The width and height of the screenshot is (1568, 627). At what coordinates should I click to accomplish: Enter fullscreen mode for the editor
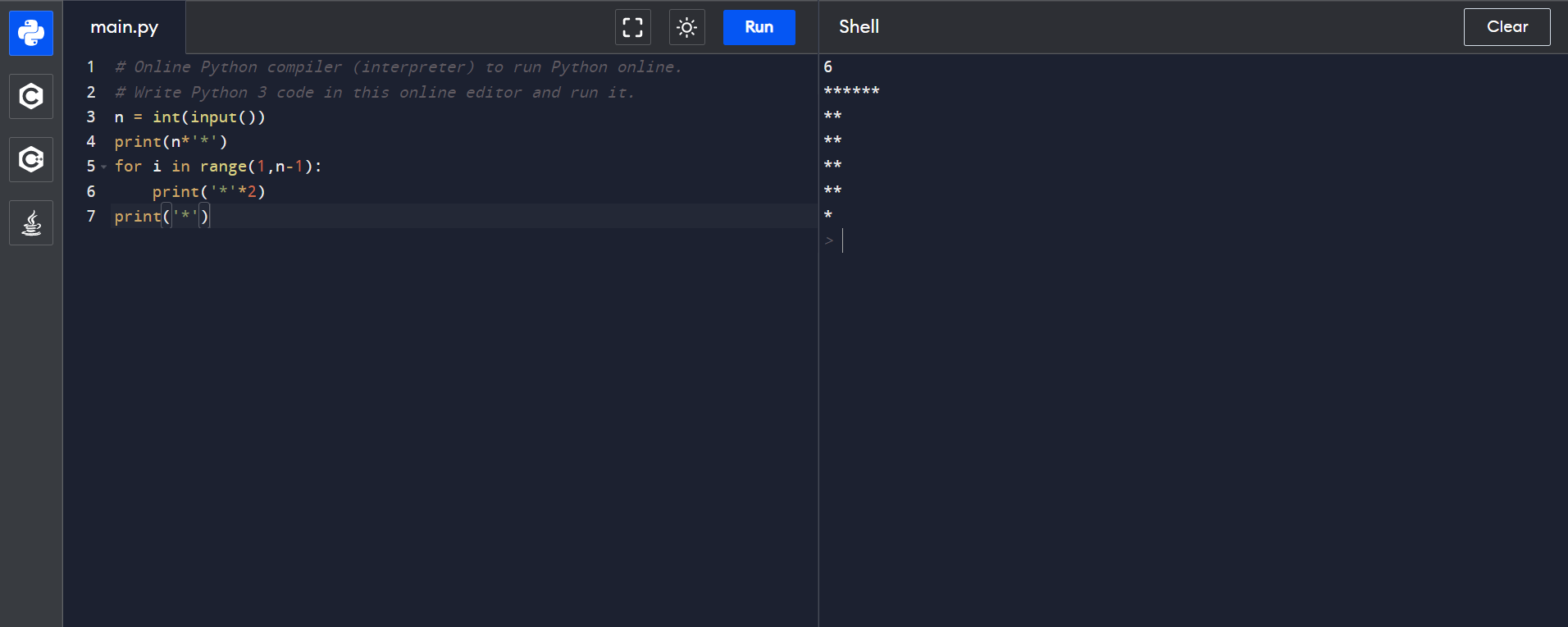click(632, 27)
